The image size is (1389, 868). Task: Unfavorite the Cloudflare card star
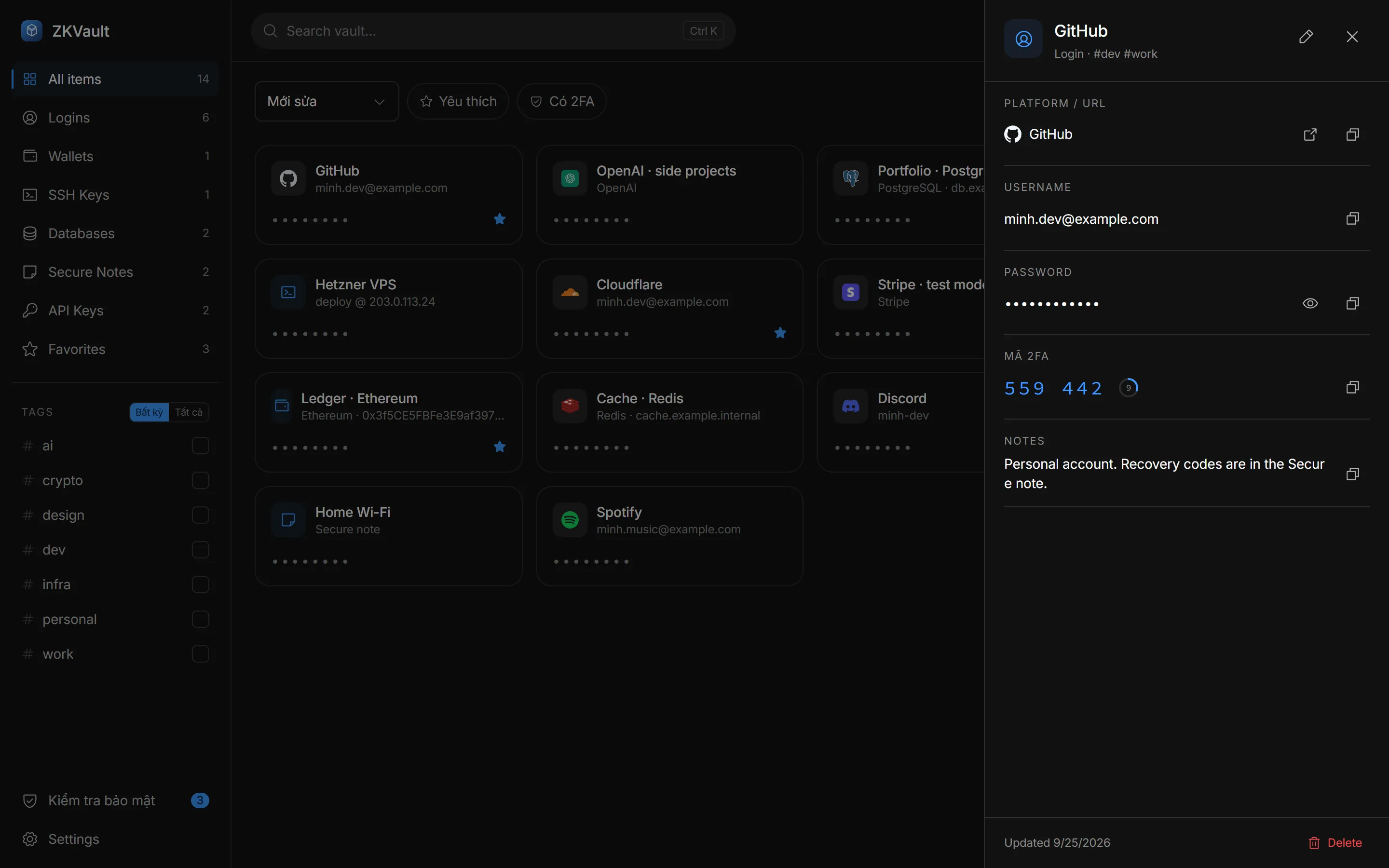[x=780, y=332]
